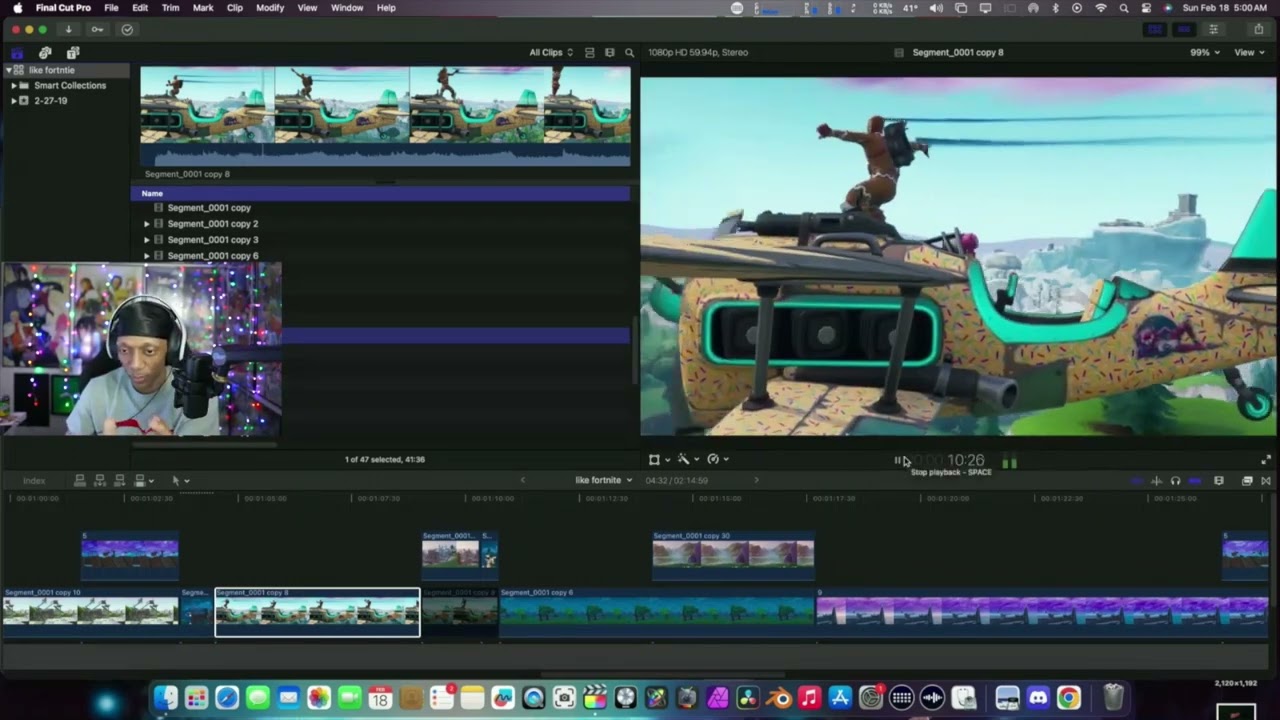Go back in timeline history

(522, 480)
